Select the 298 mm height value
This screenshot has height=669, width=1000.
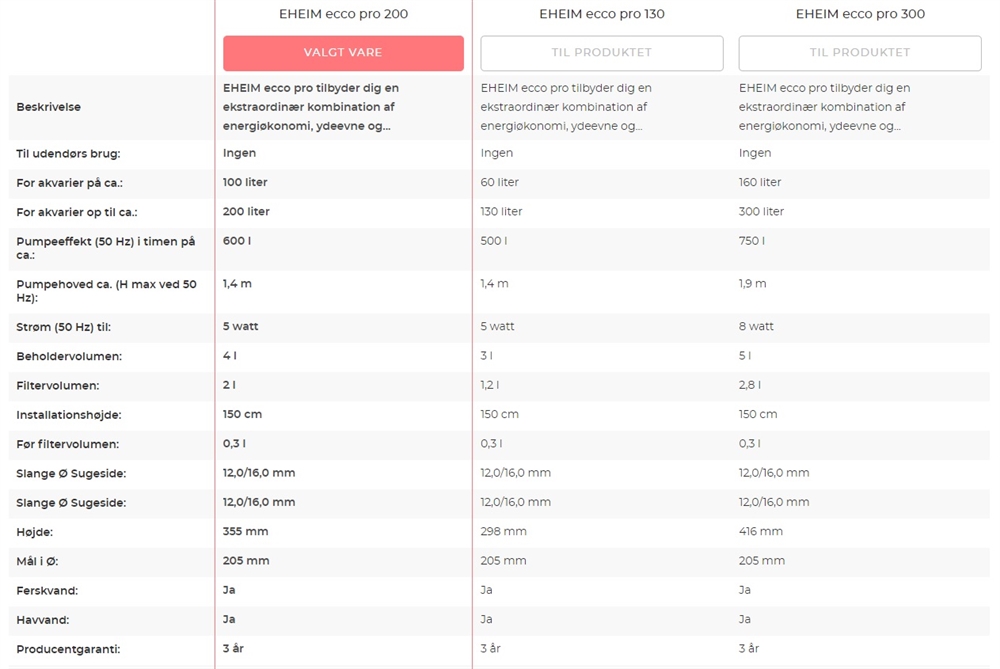[503, 531]
